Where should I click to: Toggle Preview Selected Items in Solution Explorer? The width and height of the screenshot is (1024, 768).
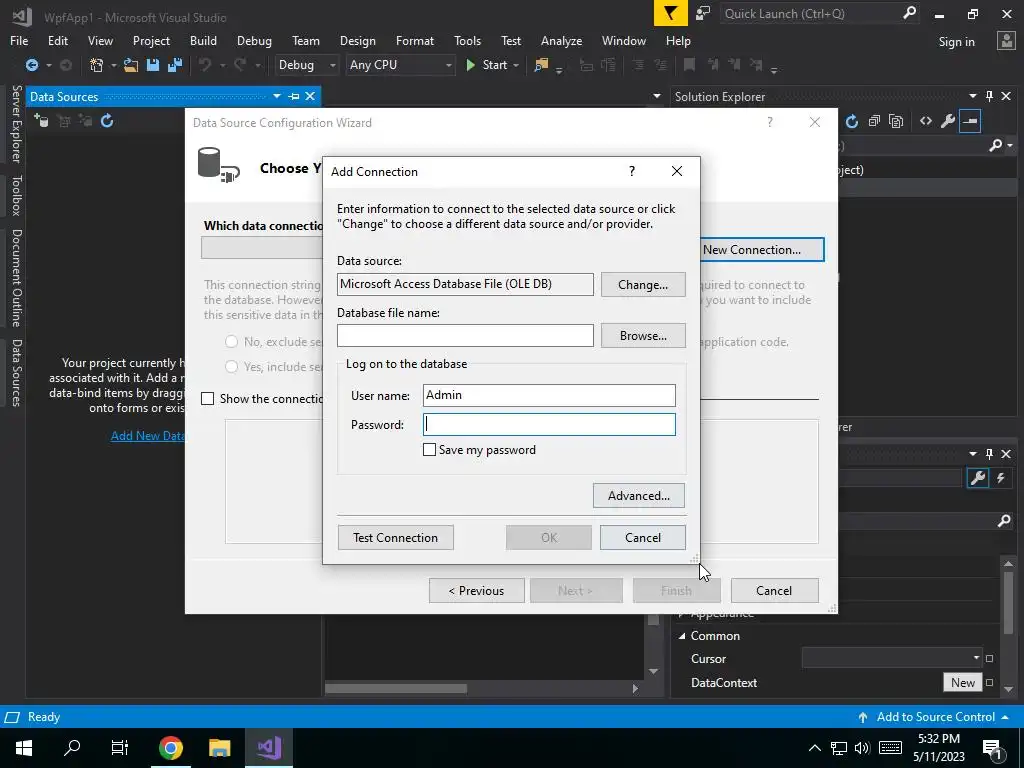970,121
